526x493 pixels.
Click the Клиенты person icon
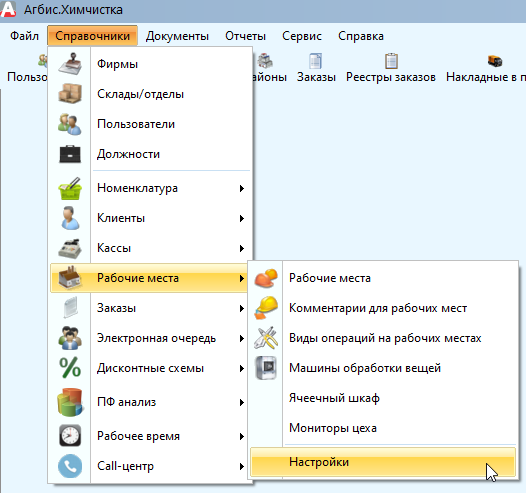point(70,218)
